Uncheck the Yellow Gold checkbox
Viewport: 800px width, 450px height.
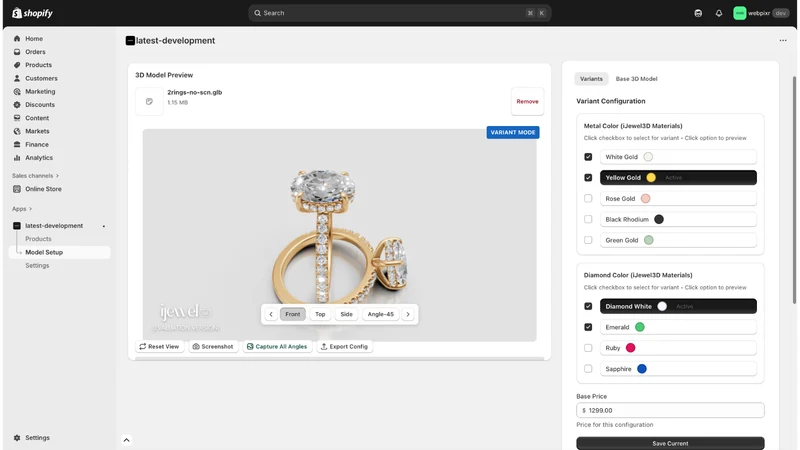pyautogui.click(x=588, y=178)
